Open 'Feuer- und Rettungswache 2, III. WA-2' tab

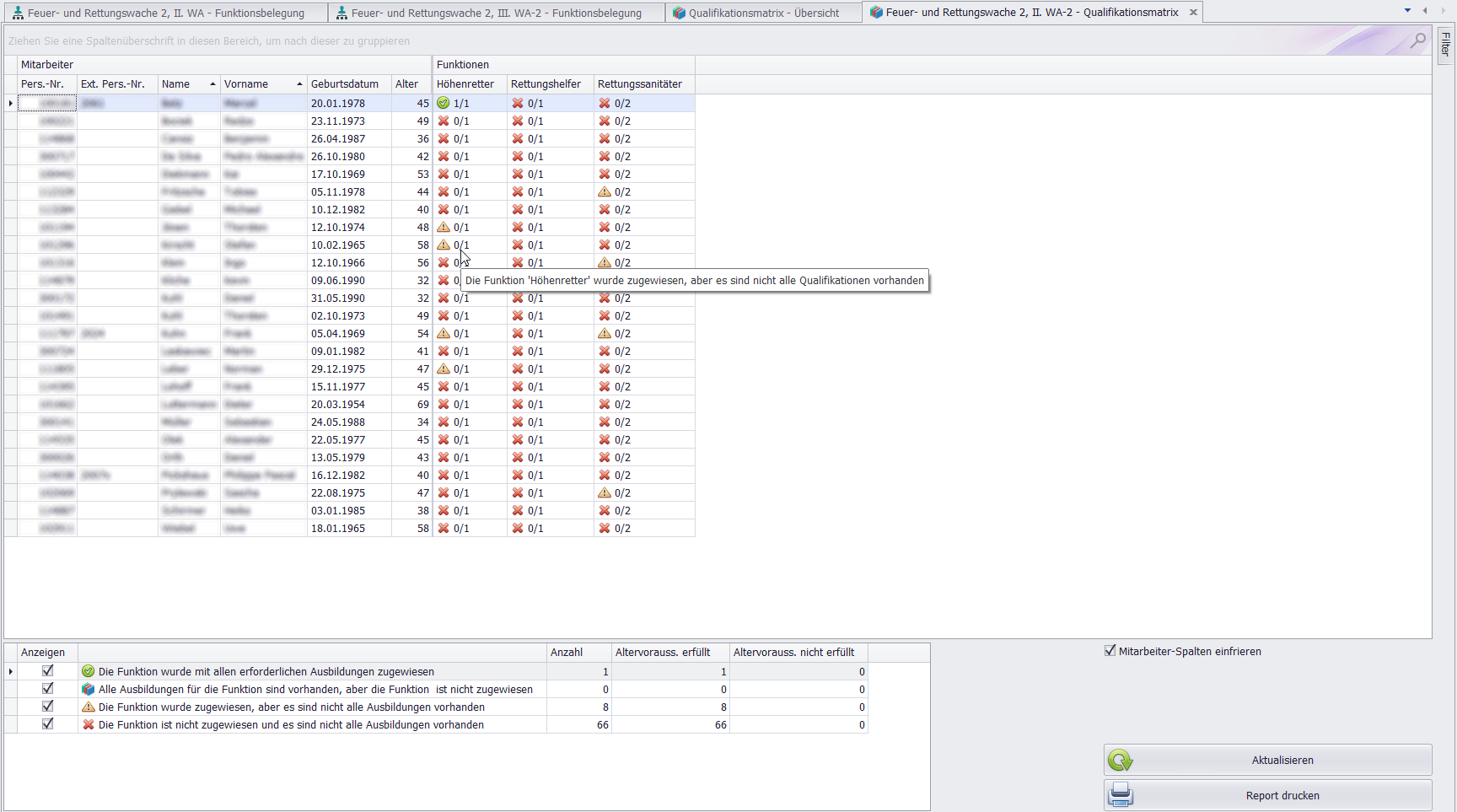[496, 13]
